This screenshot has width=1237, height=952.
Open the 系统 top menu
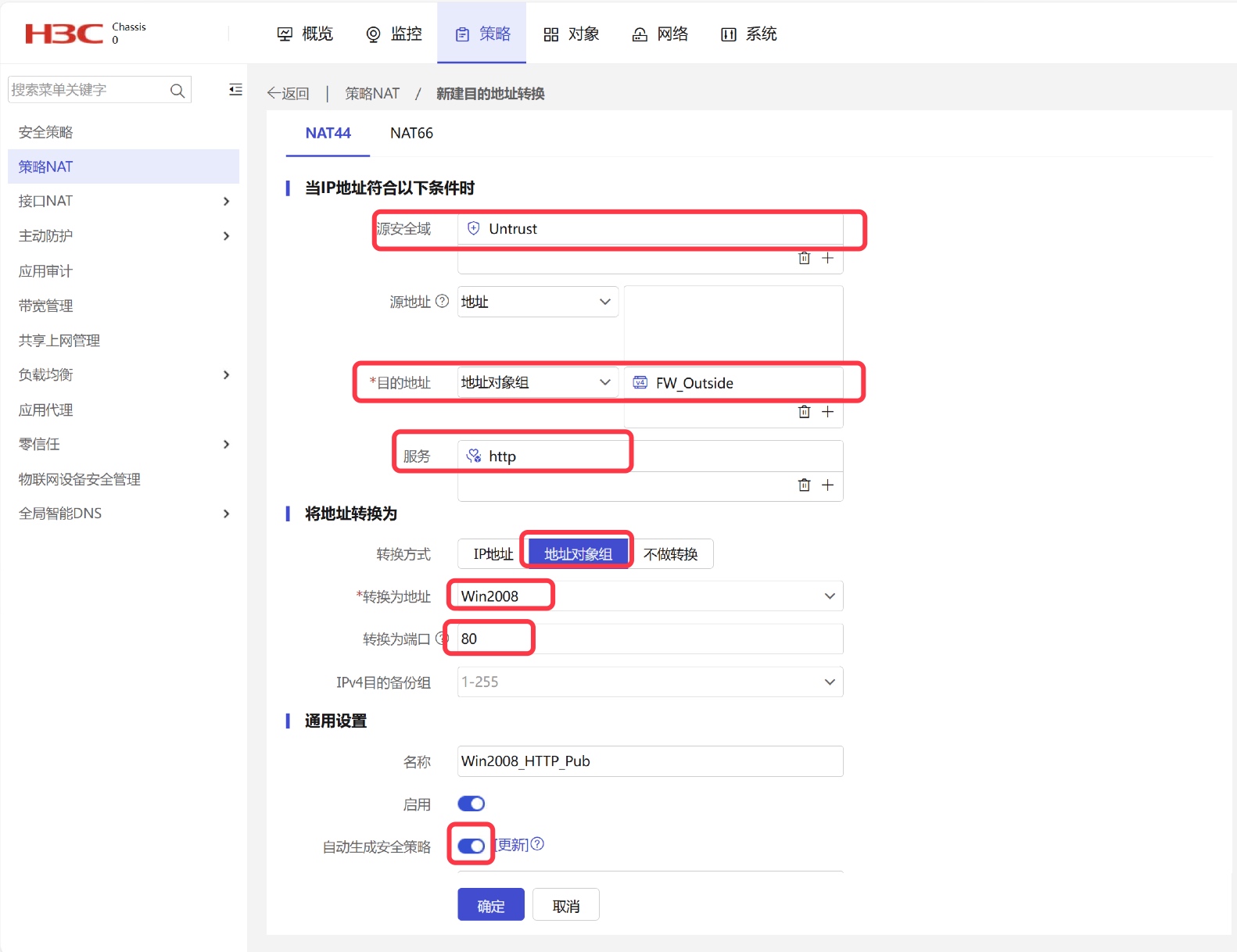click(748, 34)
